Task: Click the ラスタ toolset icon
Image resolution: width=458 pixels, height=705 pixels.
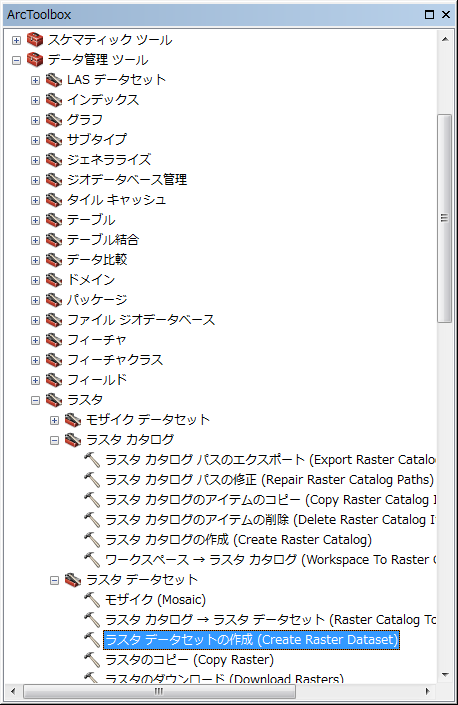Action: [54, 400]
